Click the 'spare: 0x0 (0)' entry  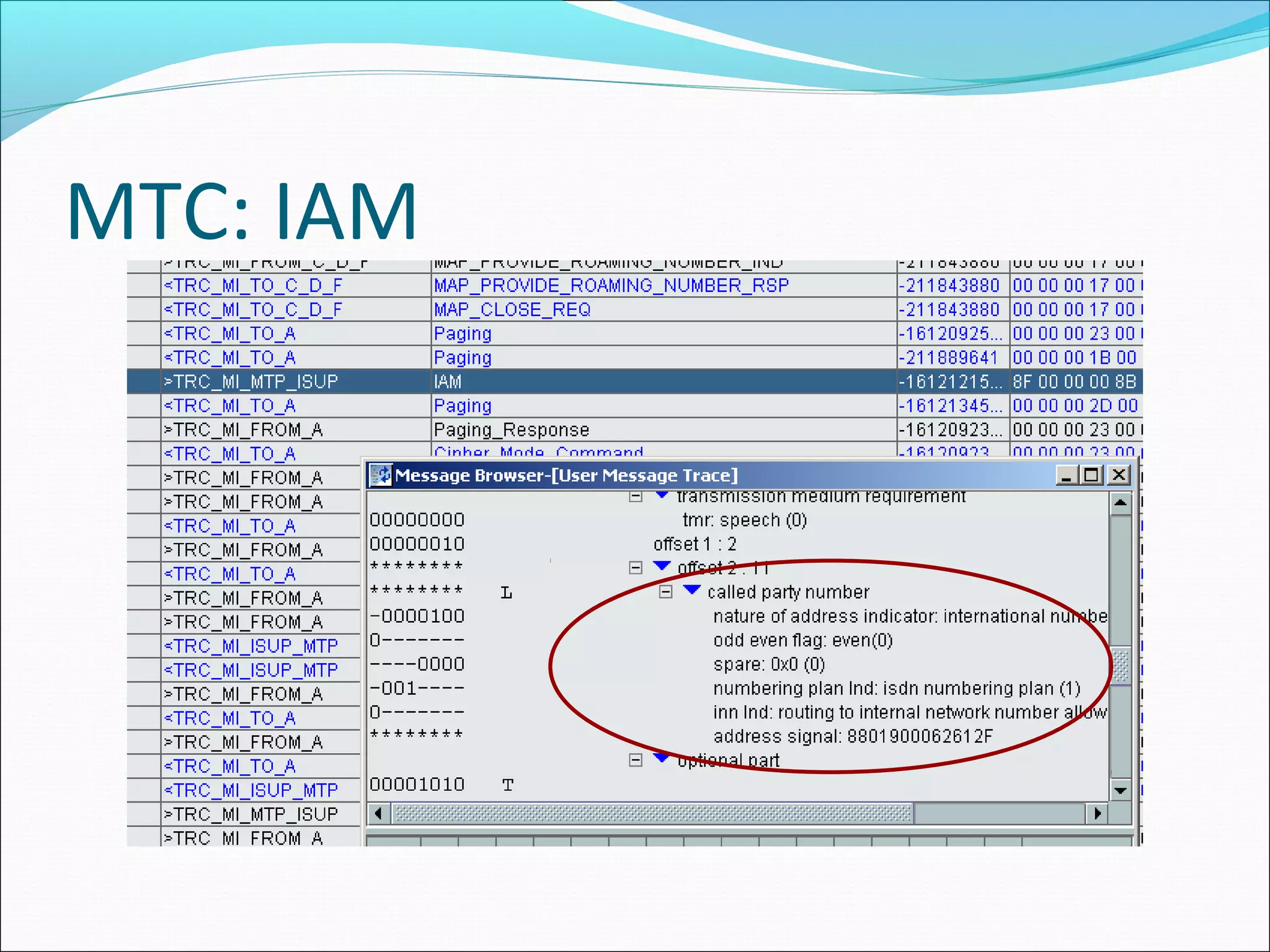[x=769, y=664]
